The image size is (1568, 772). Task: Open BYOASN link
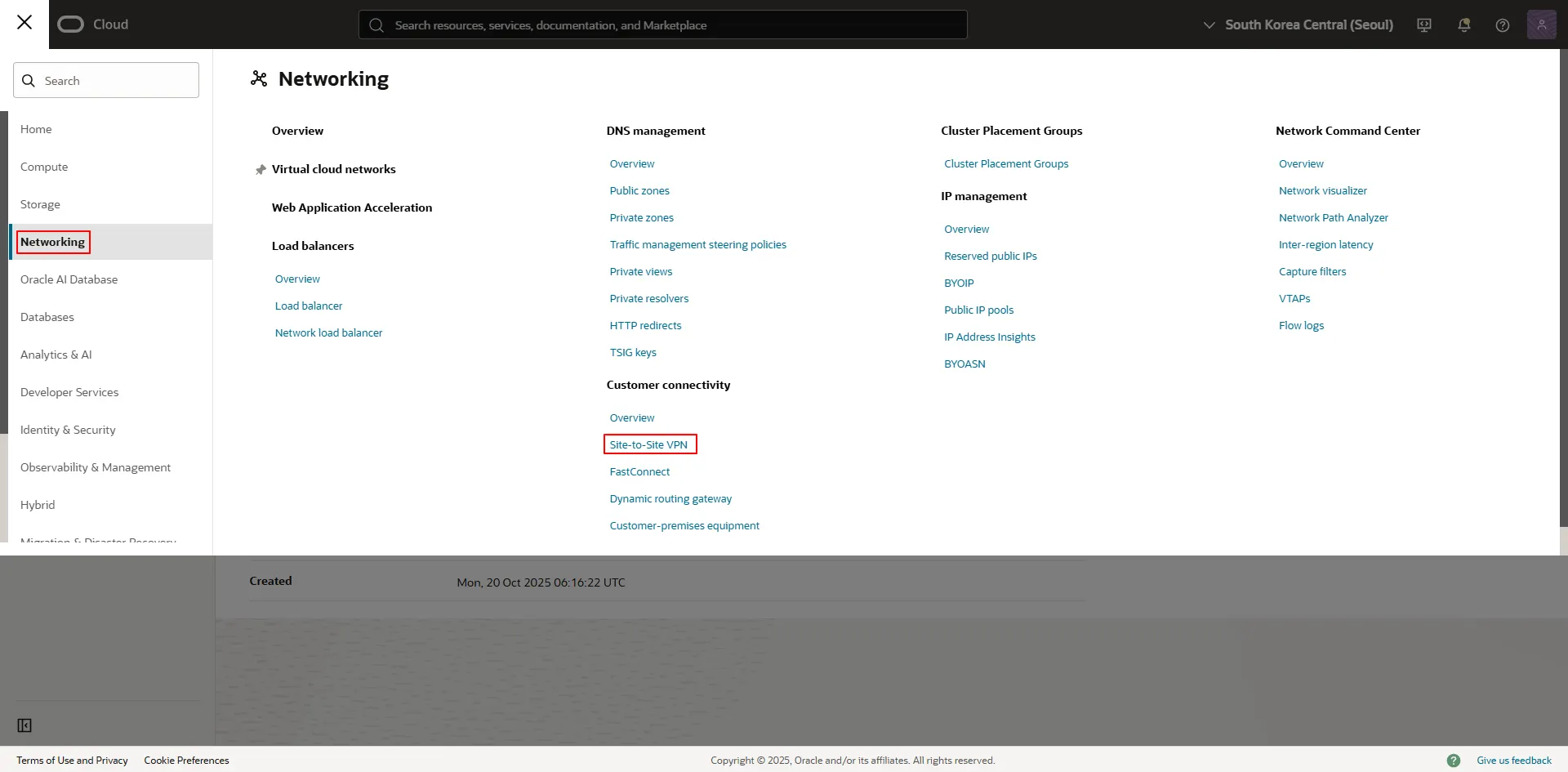[x=964, y=364]
